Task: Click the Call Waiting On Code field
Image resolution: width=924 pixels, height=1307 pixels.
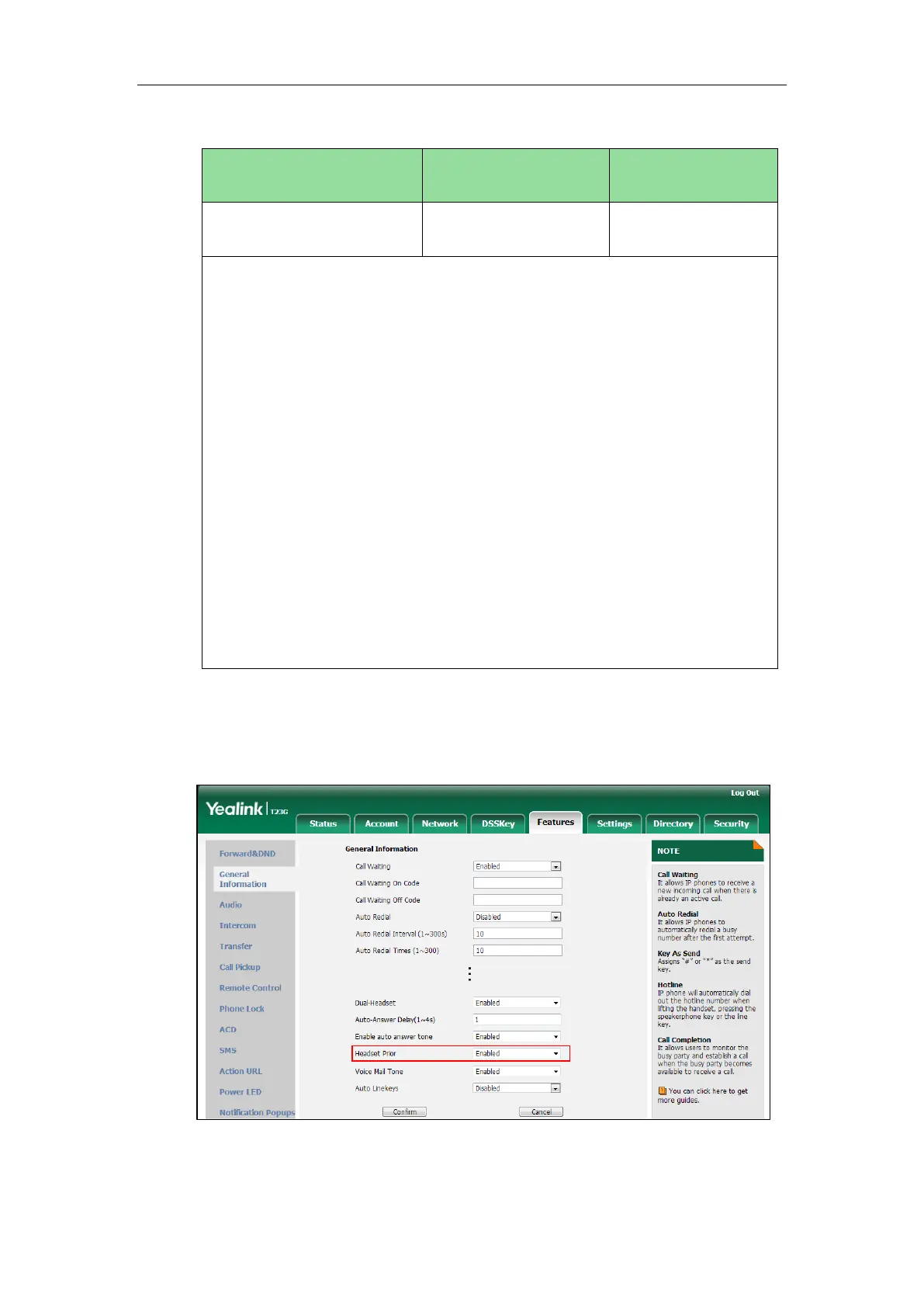Action: 517,883
